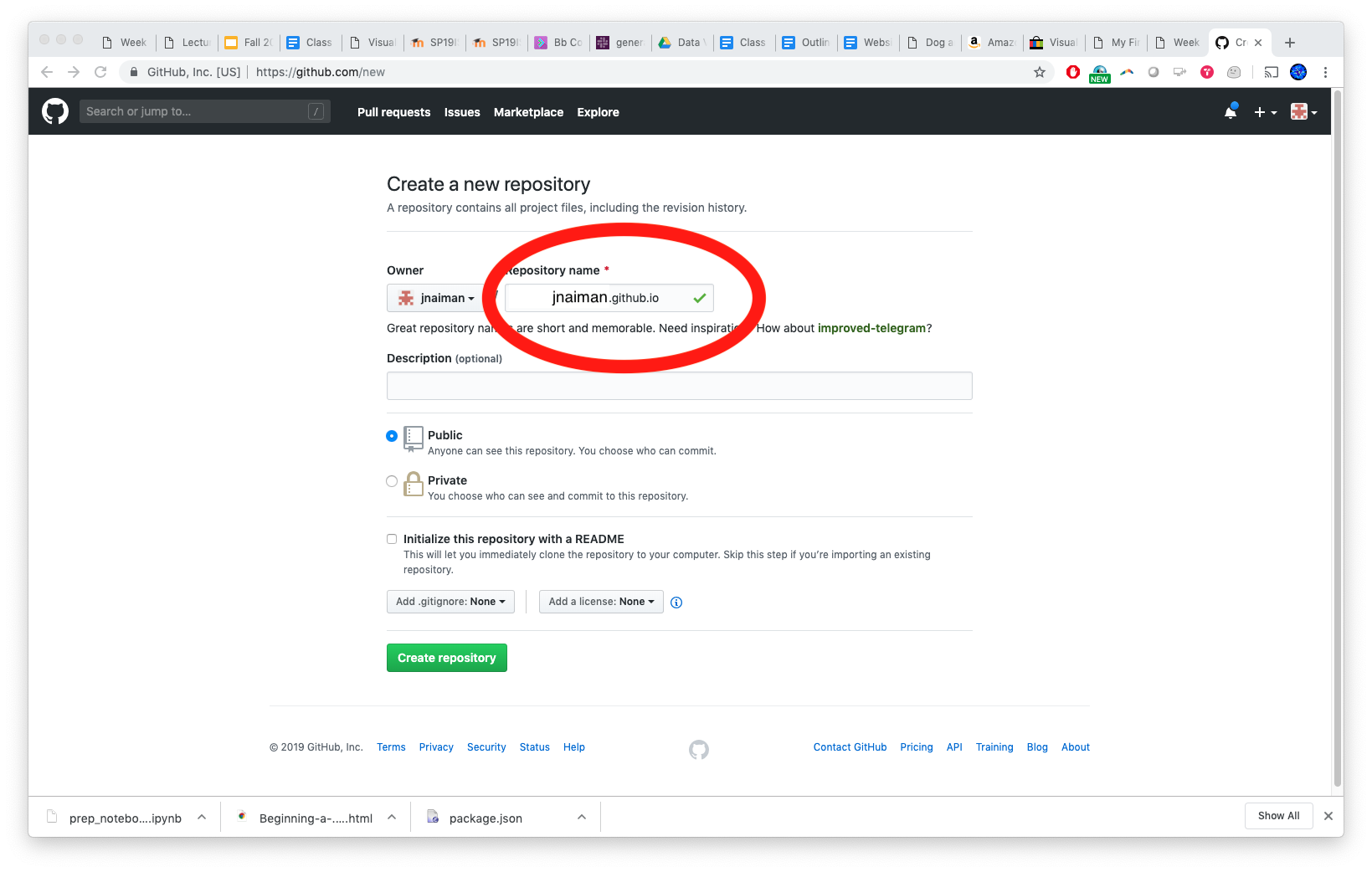The image size is (1372, 872).
Task: Open the notifications bell icon
Action: (x=1230, y=111)
